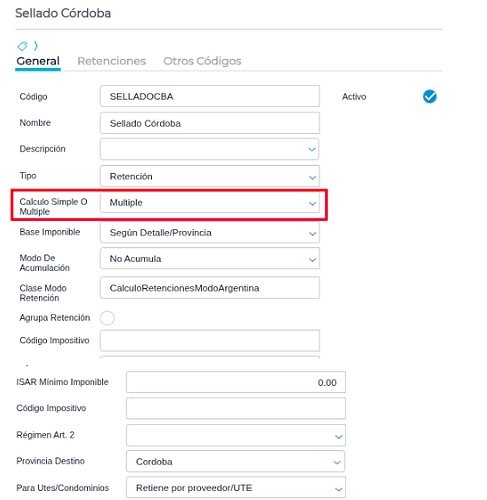Open Modo De Acumulación dropdown

tap(210, 259)
